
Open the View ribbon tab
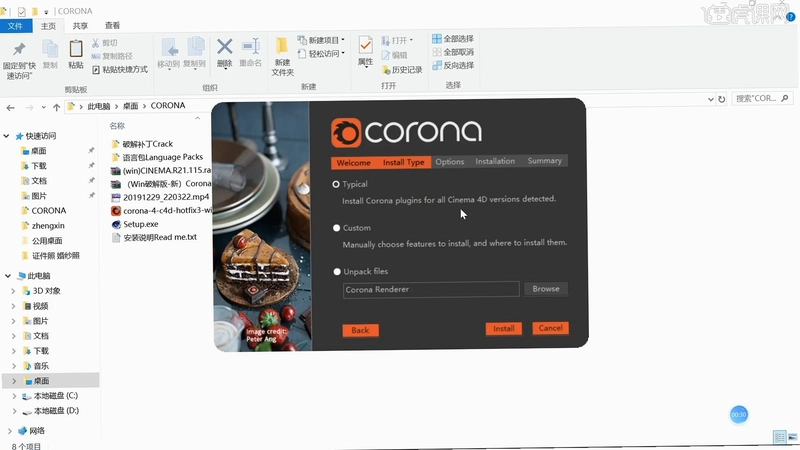[x=112, y=26]
